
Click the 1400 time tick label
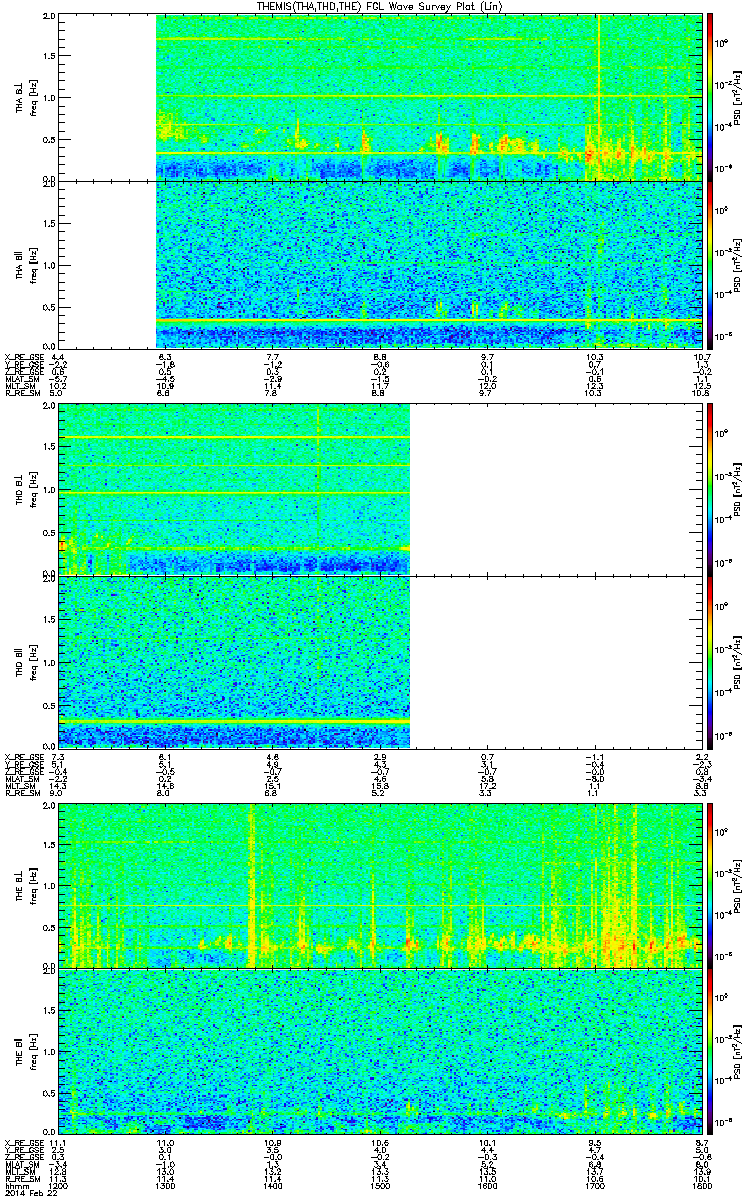pos(272,1186)
